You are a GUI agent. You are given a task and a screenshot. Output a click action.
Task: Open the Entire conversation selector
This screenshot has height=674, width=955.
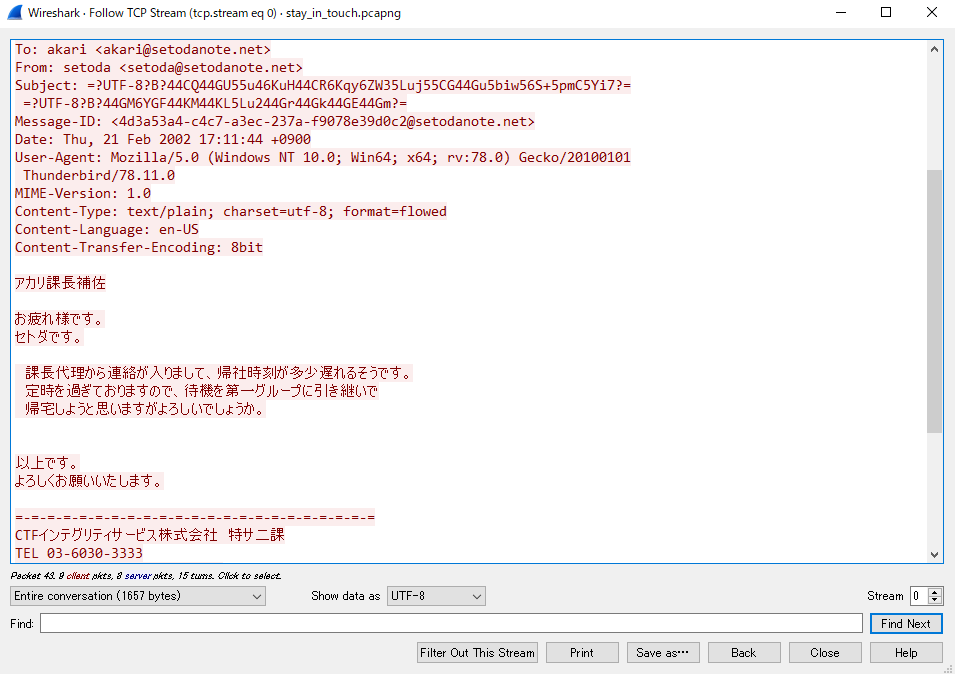[137, 595]
